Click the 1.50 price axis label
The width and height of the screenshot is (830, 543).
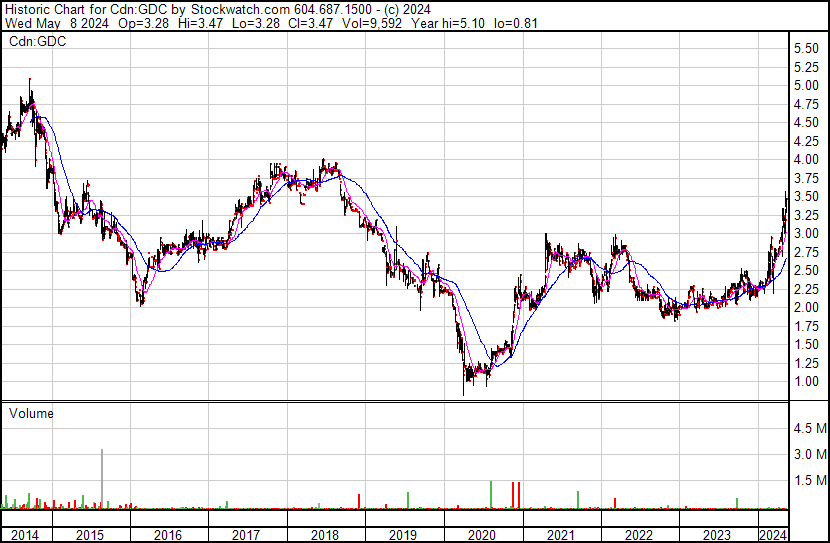coord(806,345)
